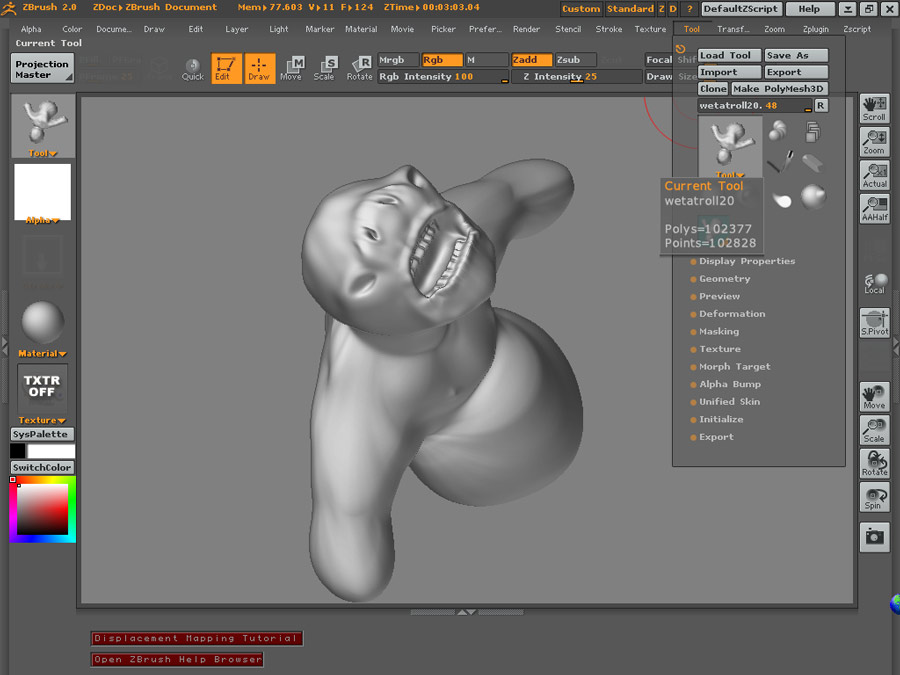Click the Quick render icon
This screenshot has height=675, width=900.
[193, 69]
